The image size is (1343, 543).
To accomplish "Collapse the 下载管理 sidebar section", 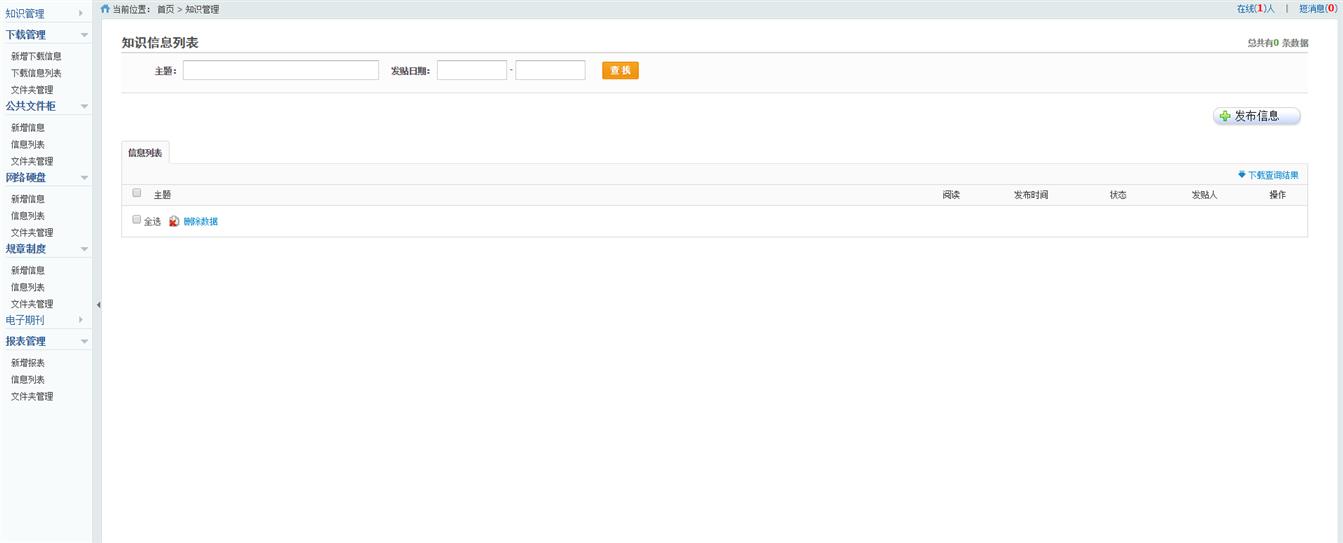I will pos(84,35).
